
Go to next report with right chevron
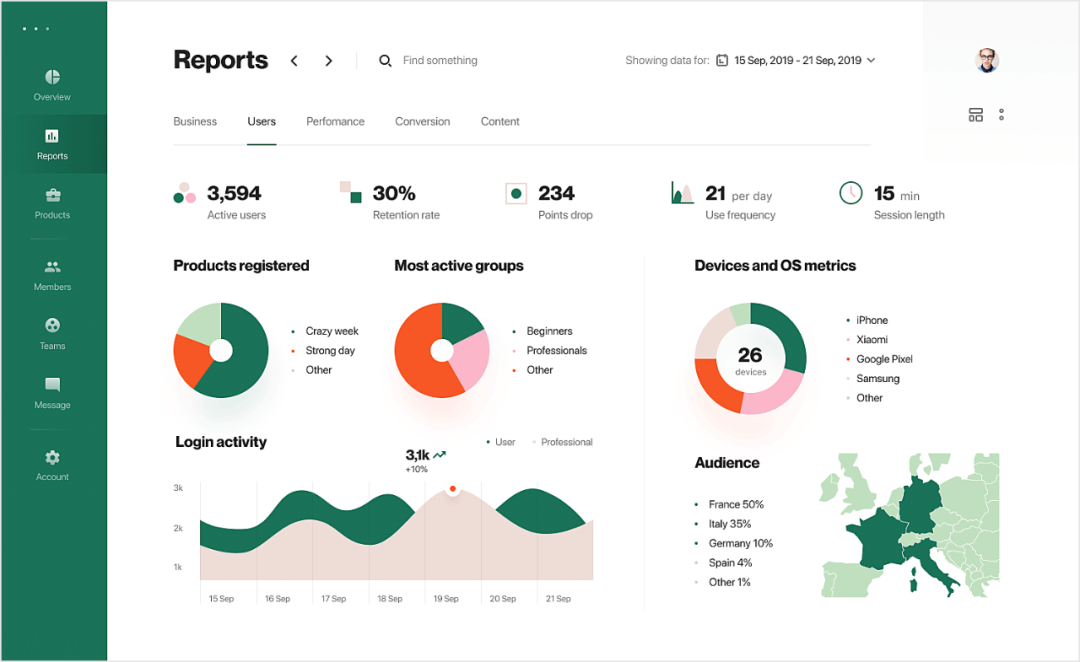tap(328, 61)
